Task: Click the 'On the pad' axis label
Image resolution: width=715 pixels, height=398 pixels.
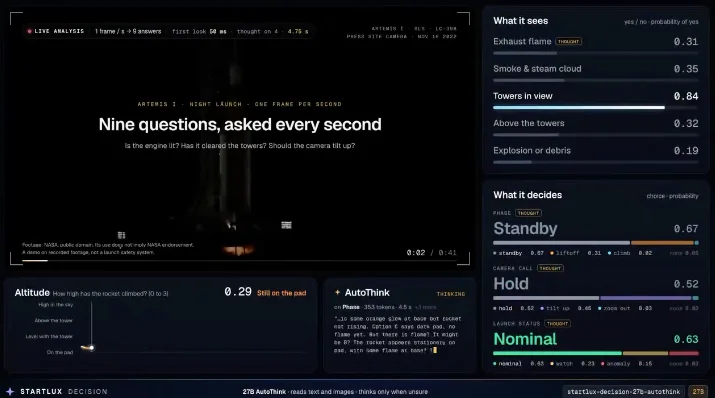Action: coord(60,352)
